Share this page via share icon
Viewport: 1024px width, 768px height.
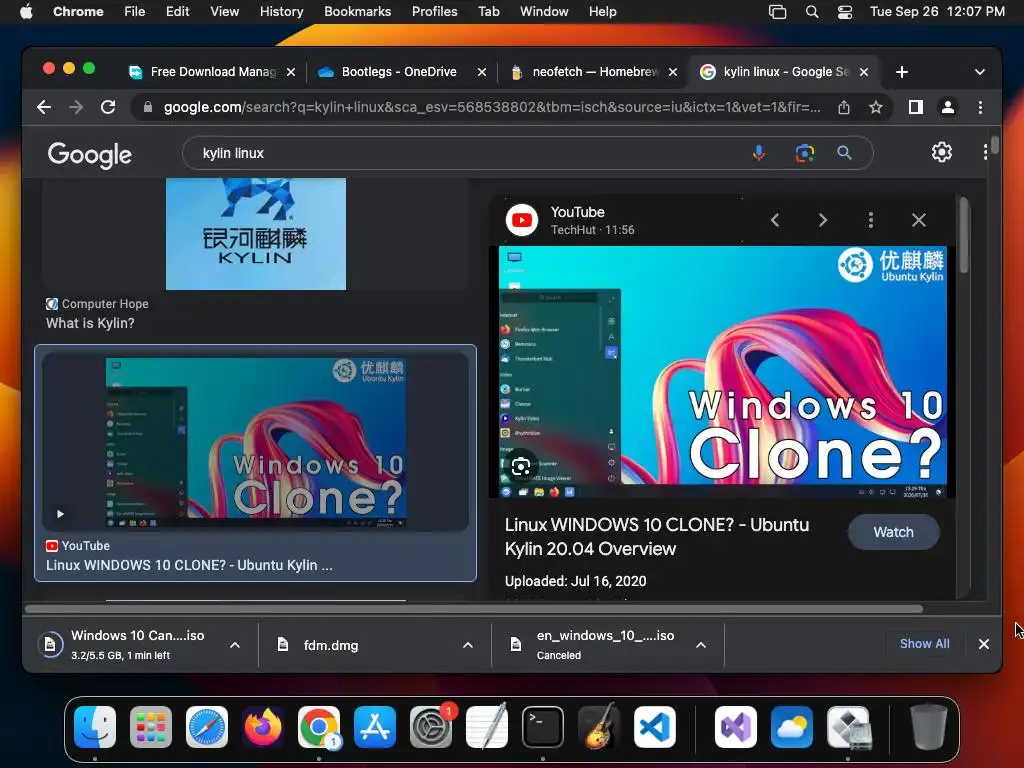[844, 107]
